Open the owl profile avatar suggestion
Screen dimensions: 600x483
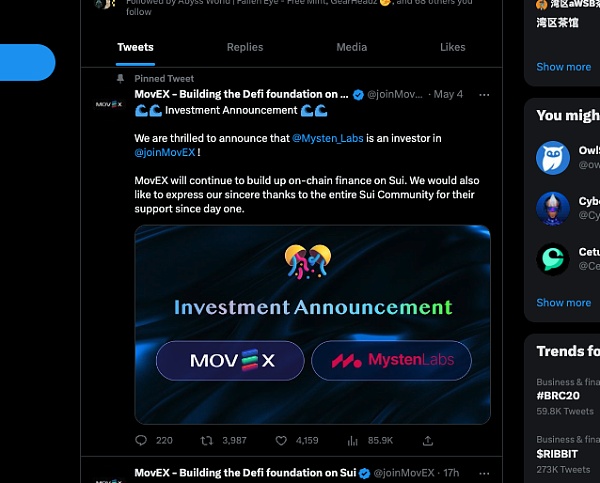(553, 158)
